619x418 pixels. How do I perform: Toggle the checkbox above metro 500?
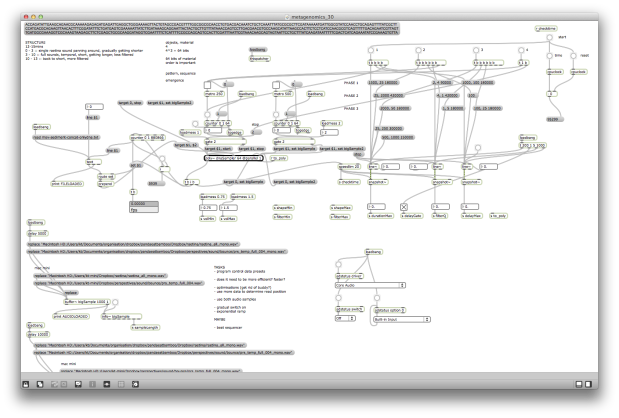[276, 85]
